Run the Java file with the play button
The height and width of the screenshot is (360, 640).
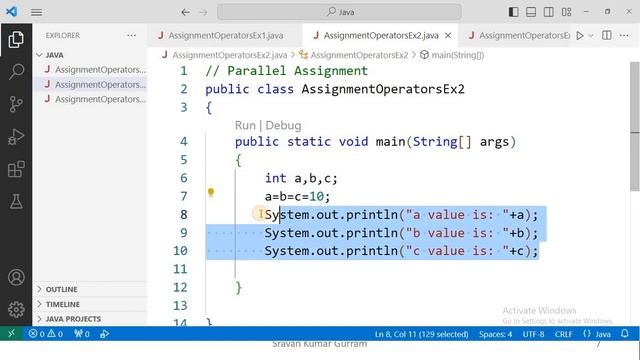click(580, 36)
